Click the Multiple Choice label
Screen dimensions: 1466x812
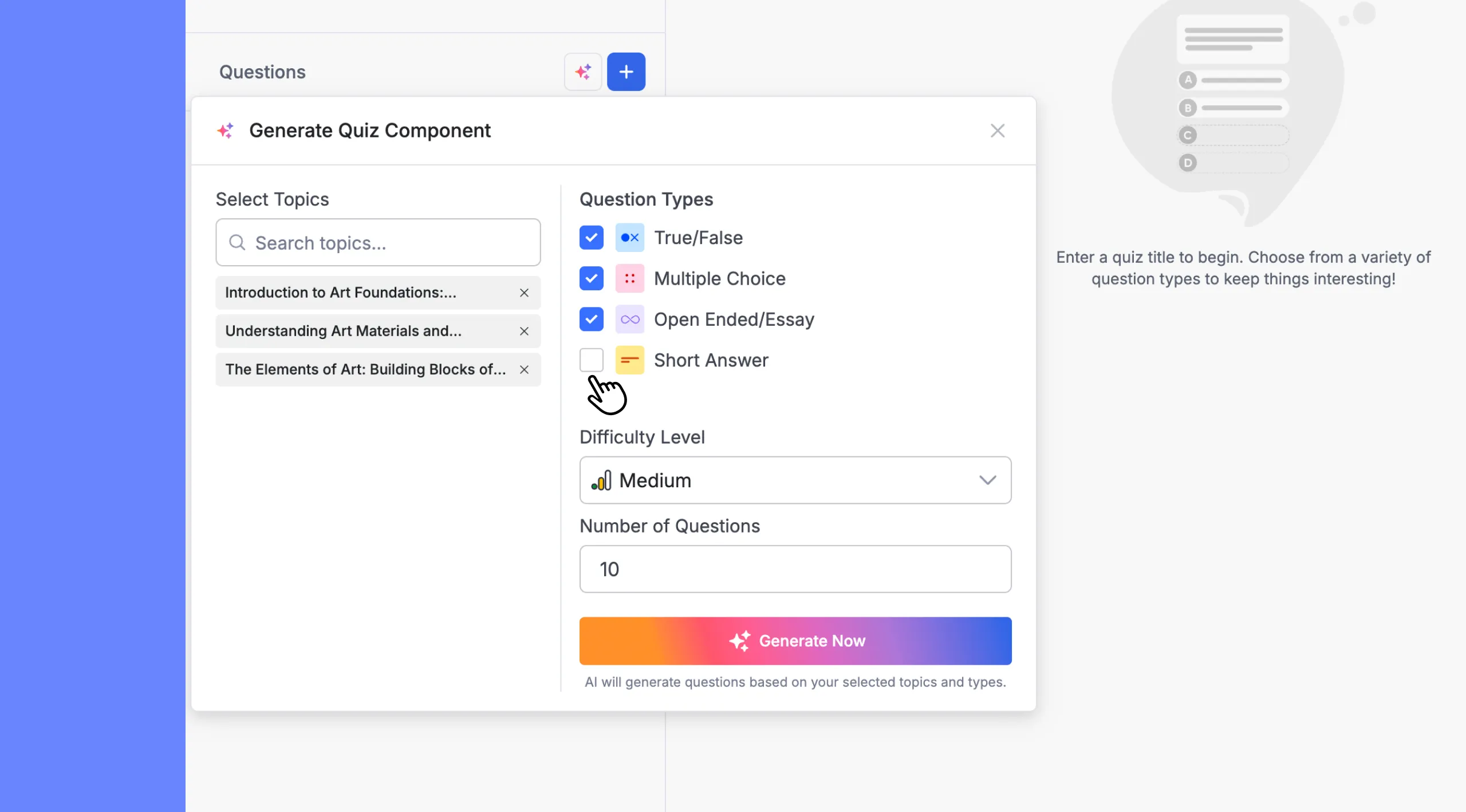click(x=720, y=278)
